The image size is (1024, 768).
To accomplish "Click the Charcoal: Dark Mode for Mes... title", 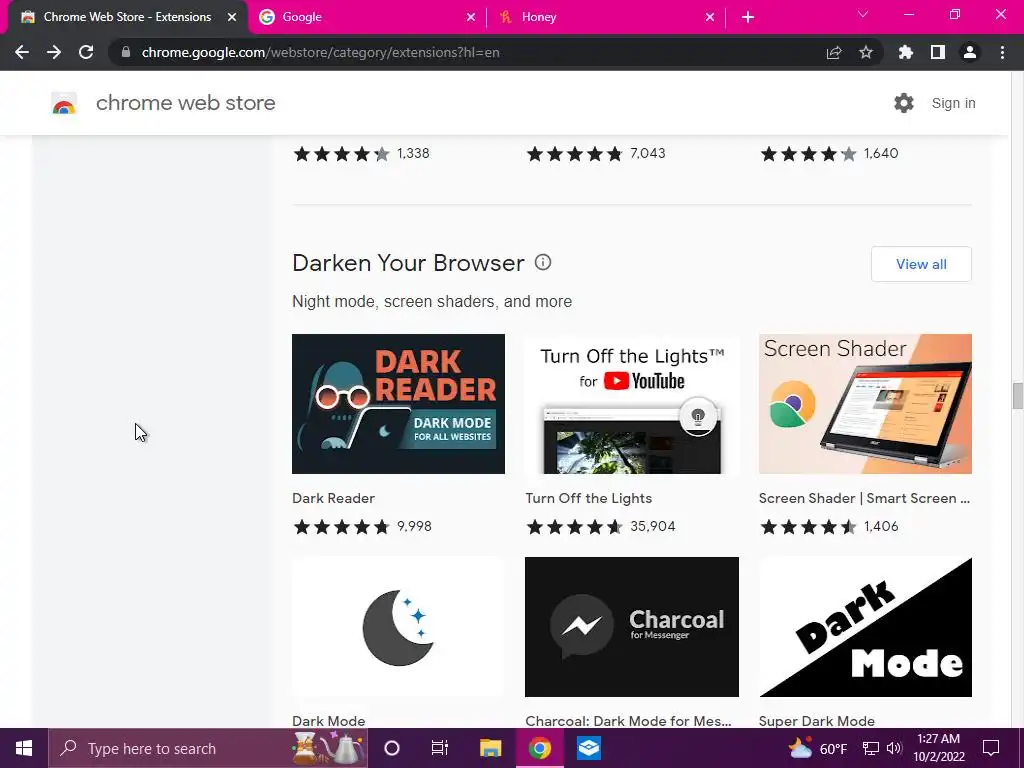I will click(x=628, y=721).
